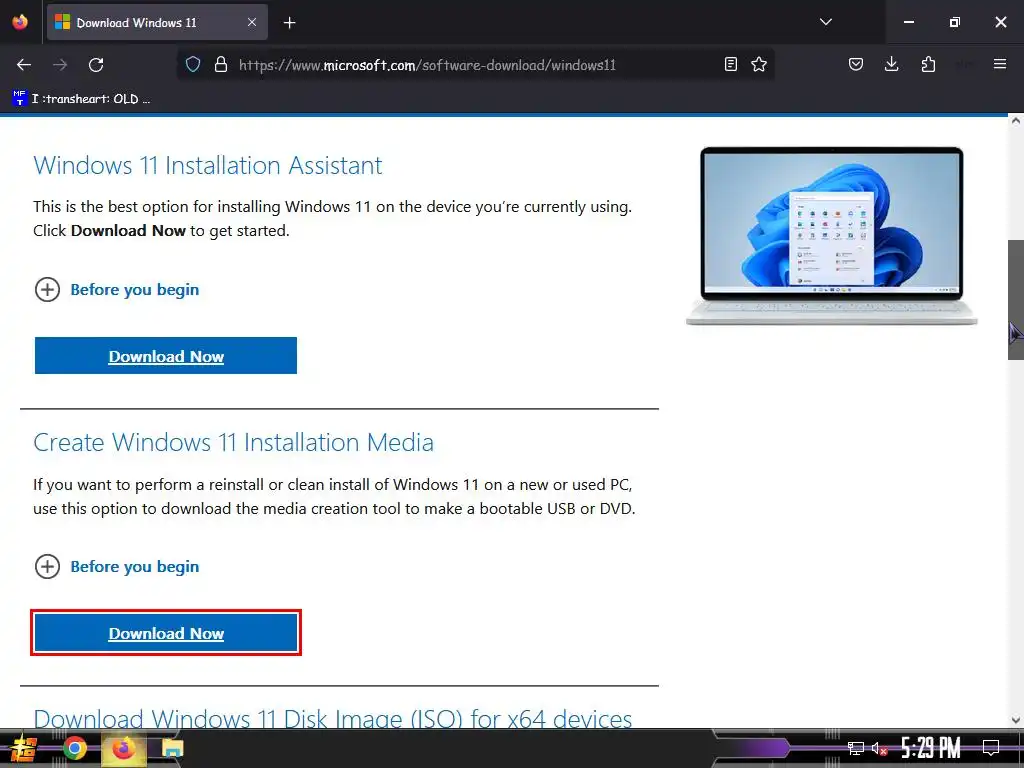Image resolution: width=1024 pixels, height=768 pixels.
Task: Click the Windows 11 Installation Assistant heading
Action: [208, 165]
